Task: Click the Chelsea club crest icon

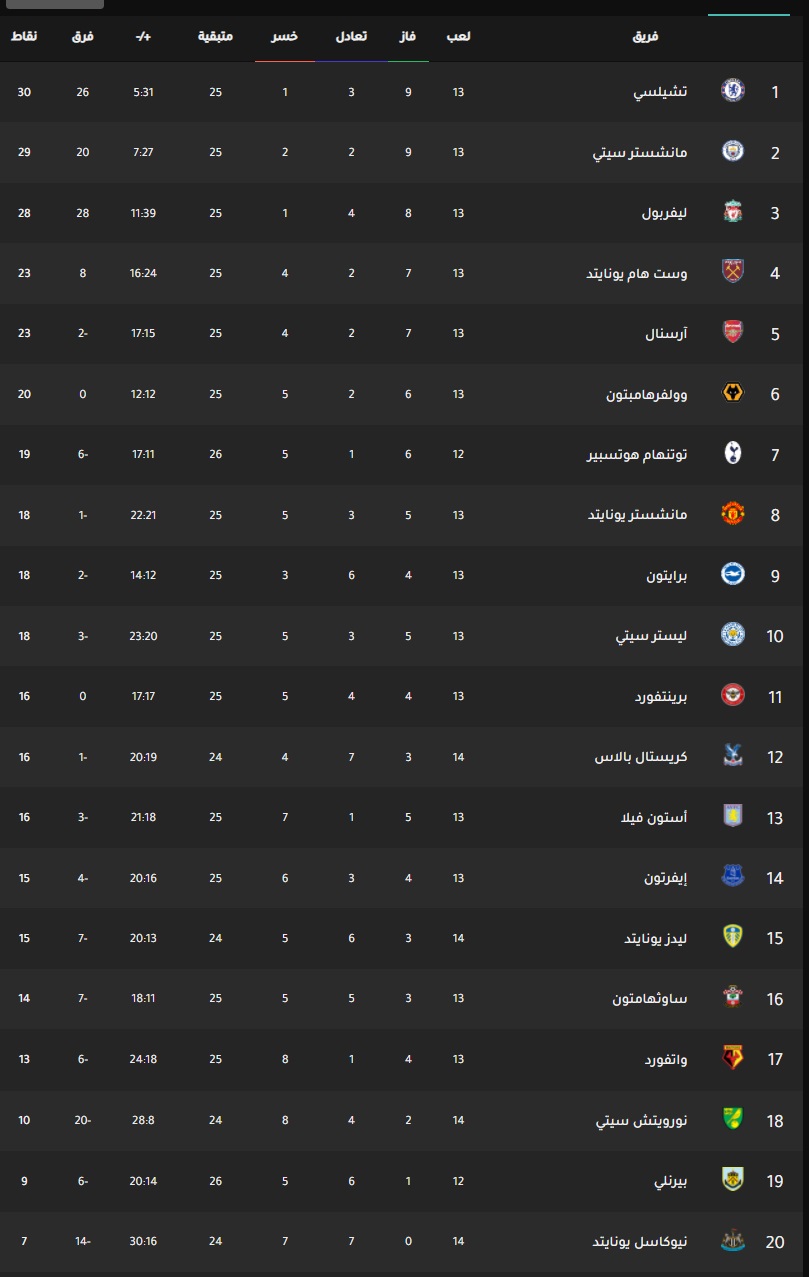Action: pos(733,91)
